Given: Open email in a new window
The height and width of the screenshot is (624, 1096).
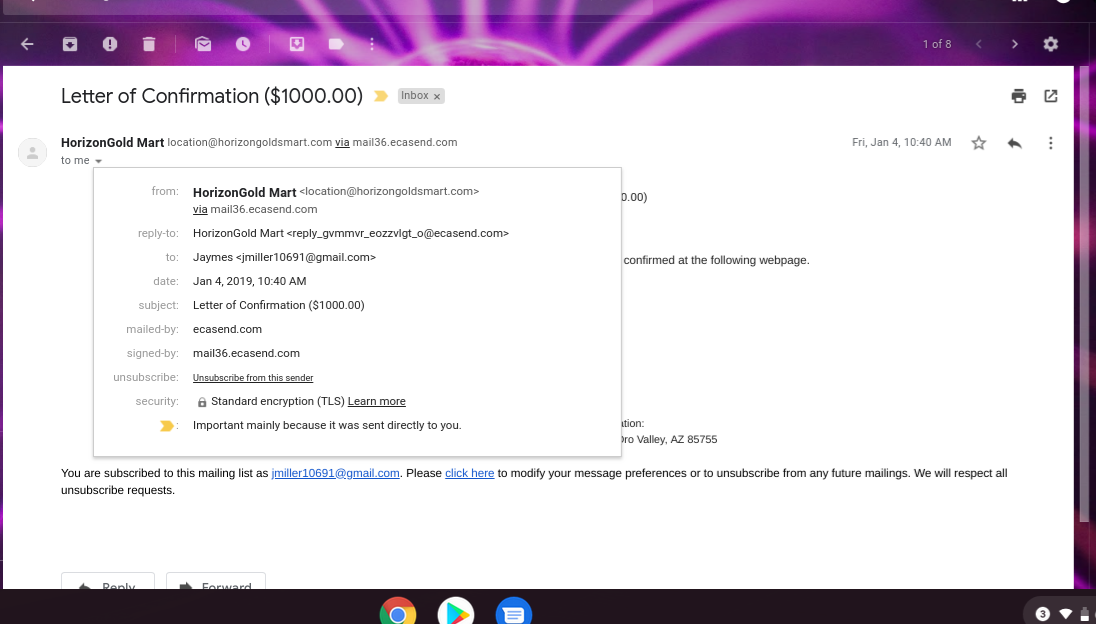Looking at the screenshot, I should pos(1051,96).
